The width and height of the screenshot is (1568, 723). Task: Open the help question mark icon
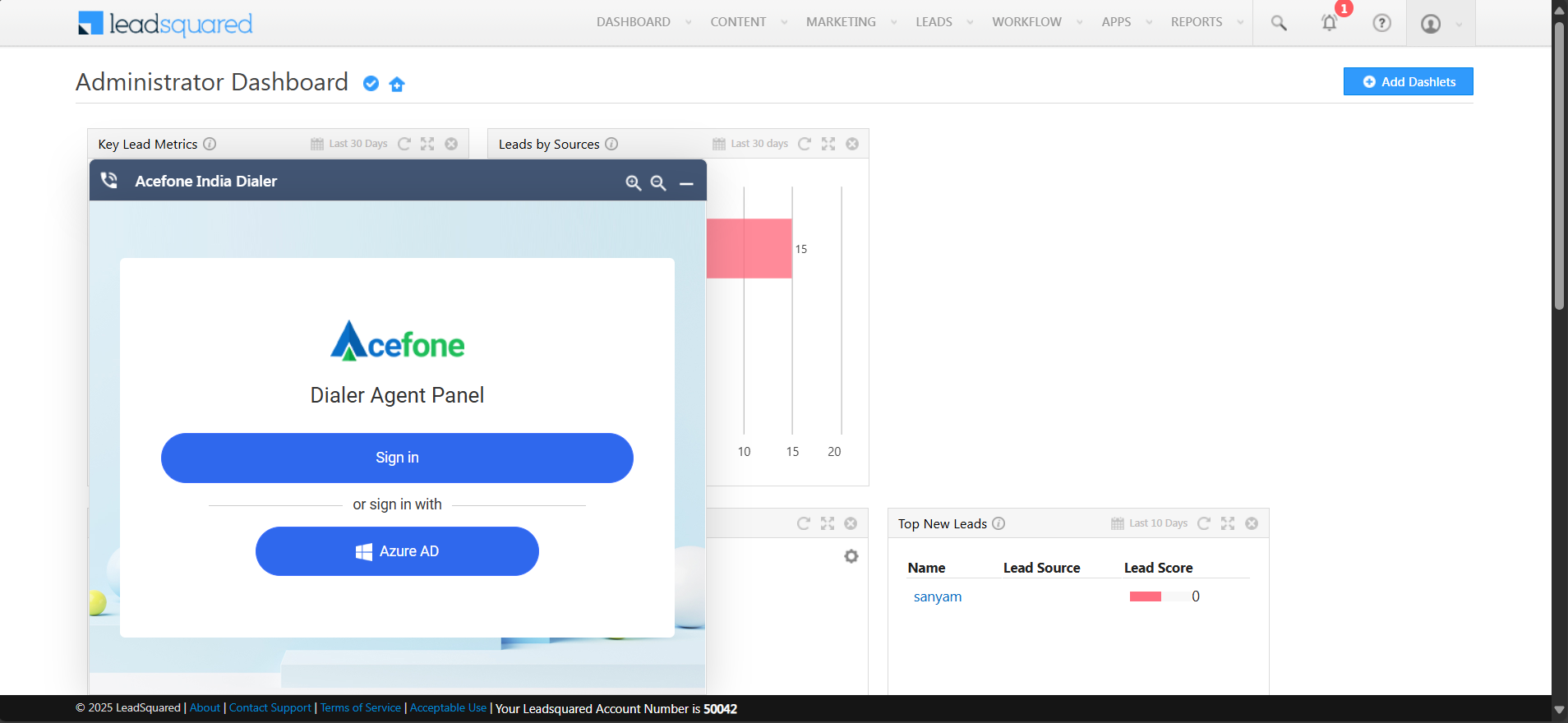click(x=1382, y=23)
